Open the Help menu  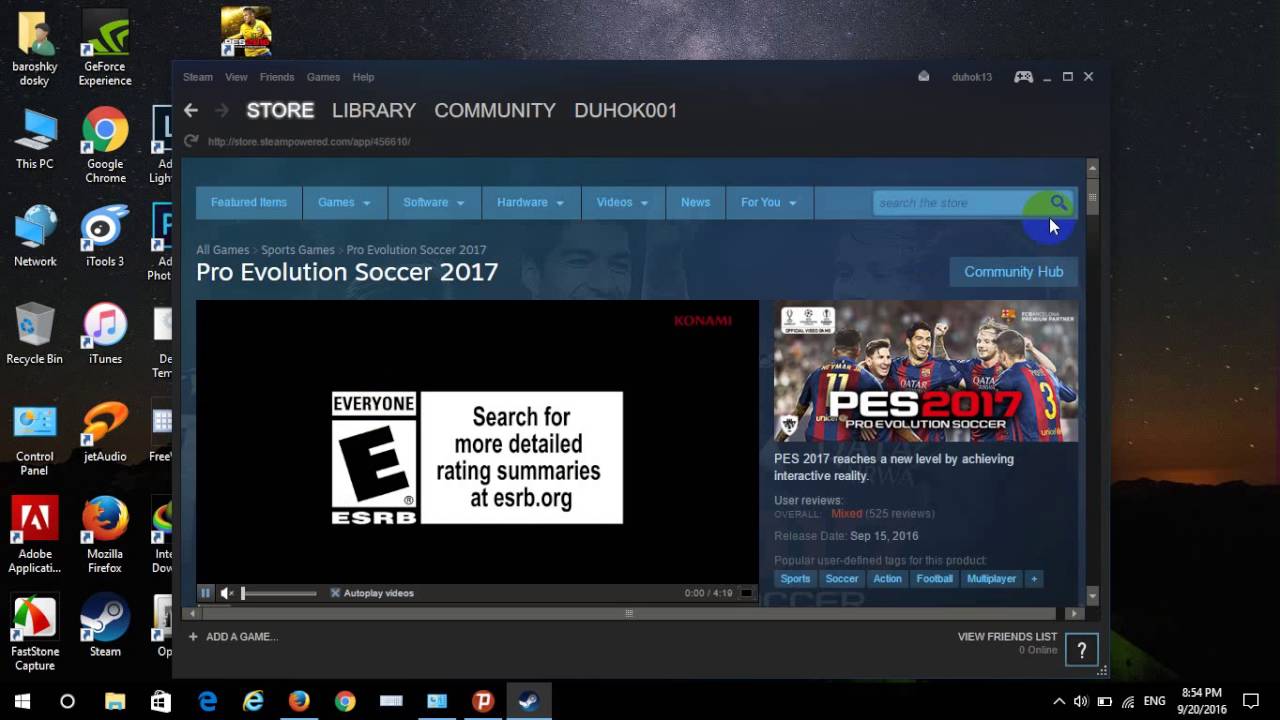(x=363, y=77)
